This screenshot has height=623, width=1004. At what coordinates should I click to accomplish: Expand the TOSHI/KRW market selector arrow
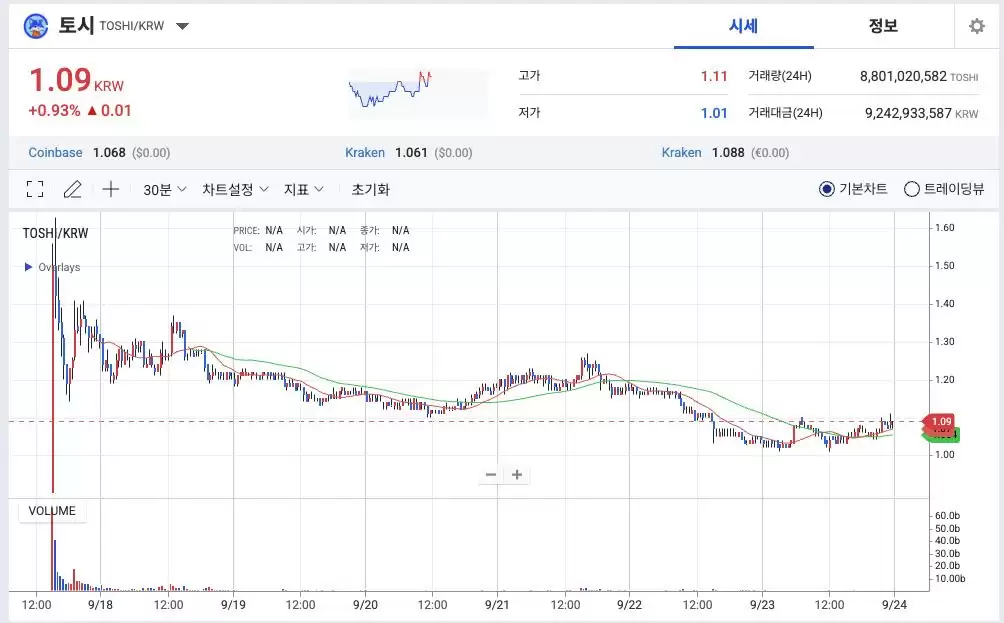click(182, 26)
